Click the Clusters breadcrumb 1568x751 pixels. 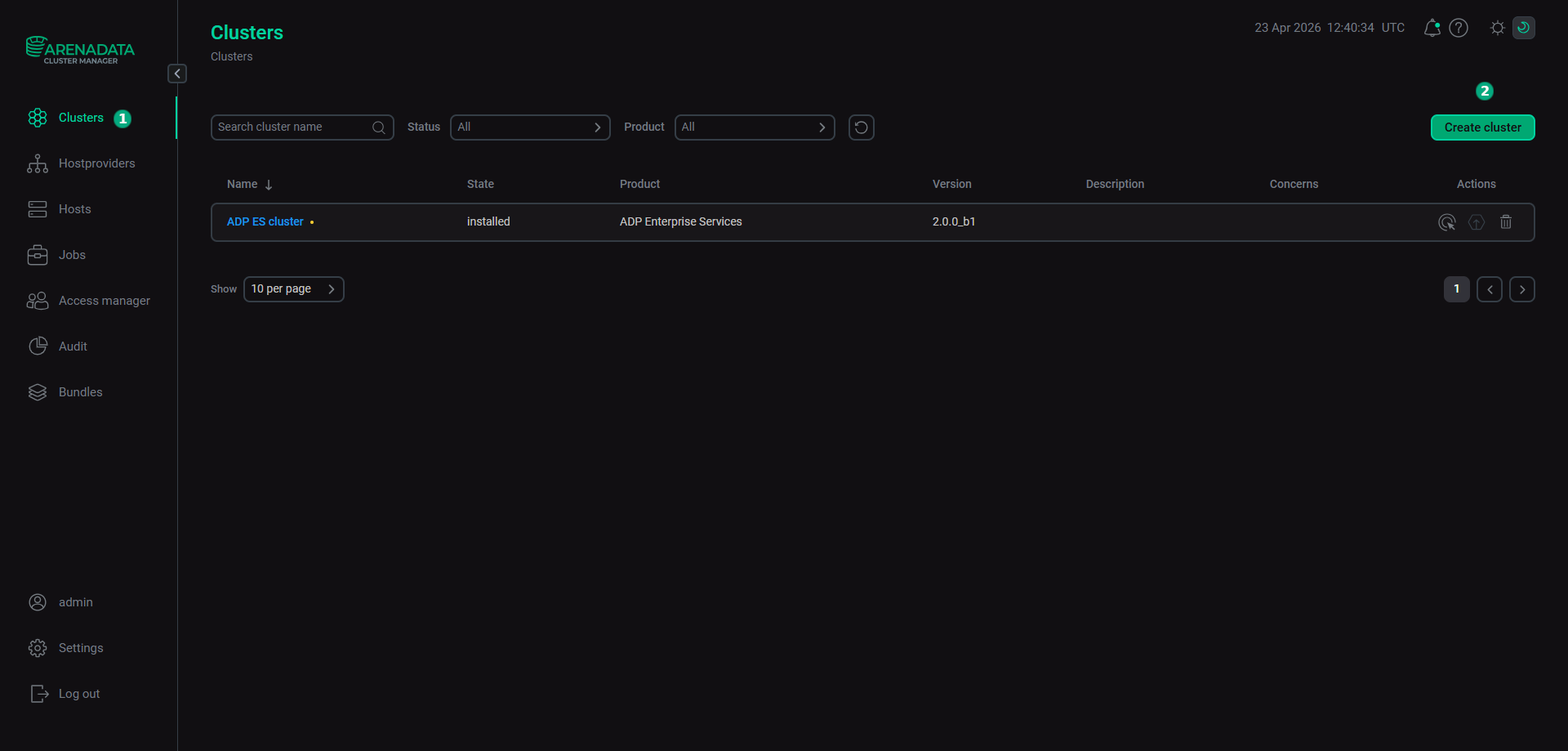[232, 56]
